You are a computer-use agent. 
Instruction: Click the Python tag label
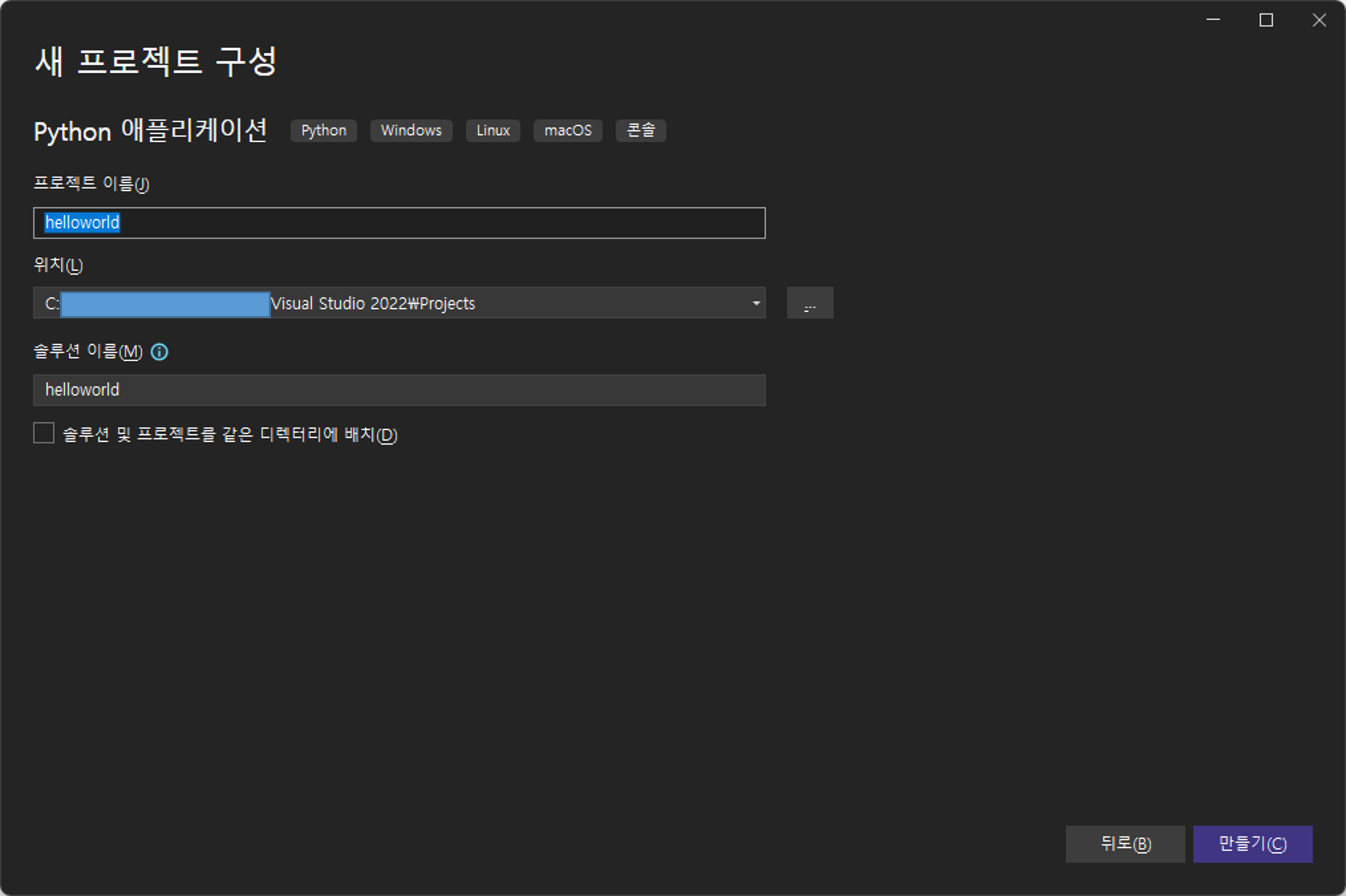tap(324, 130)
